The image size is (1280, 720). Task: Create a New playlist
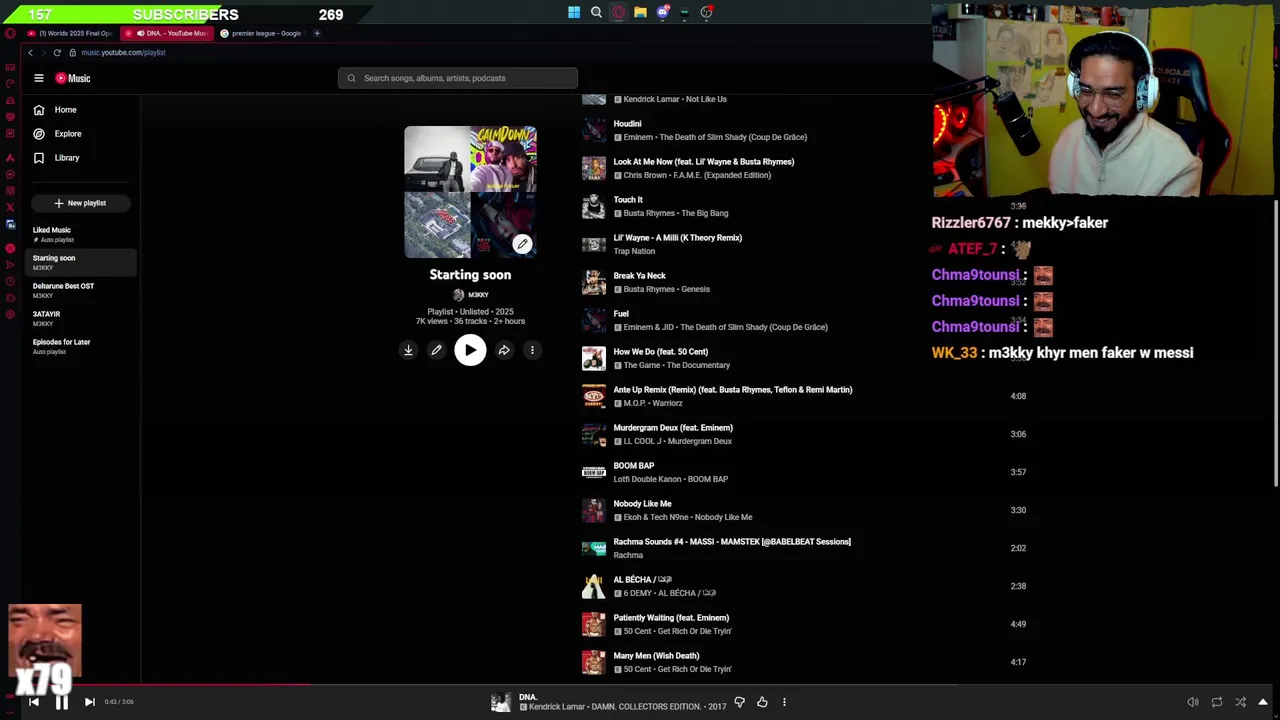tap(80, 203)
